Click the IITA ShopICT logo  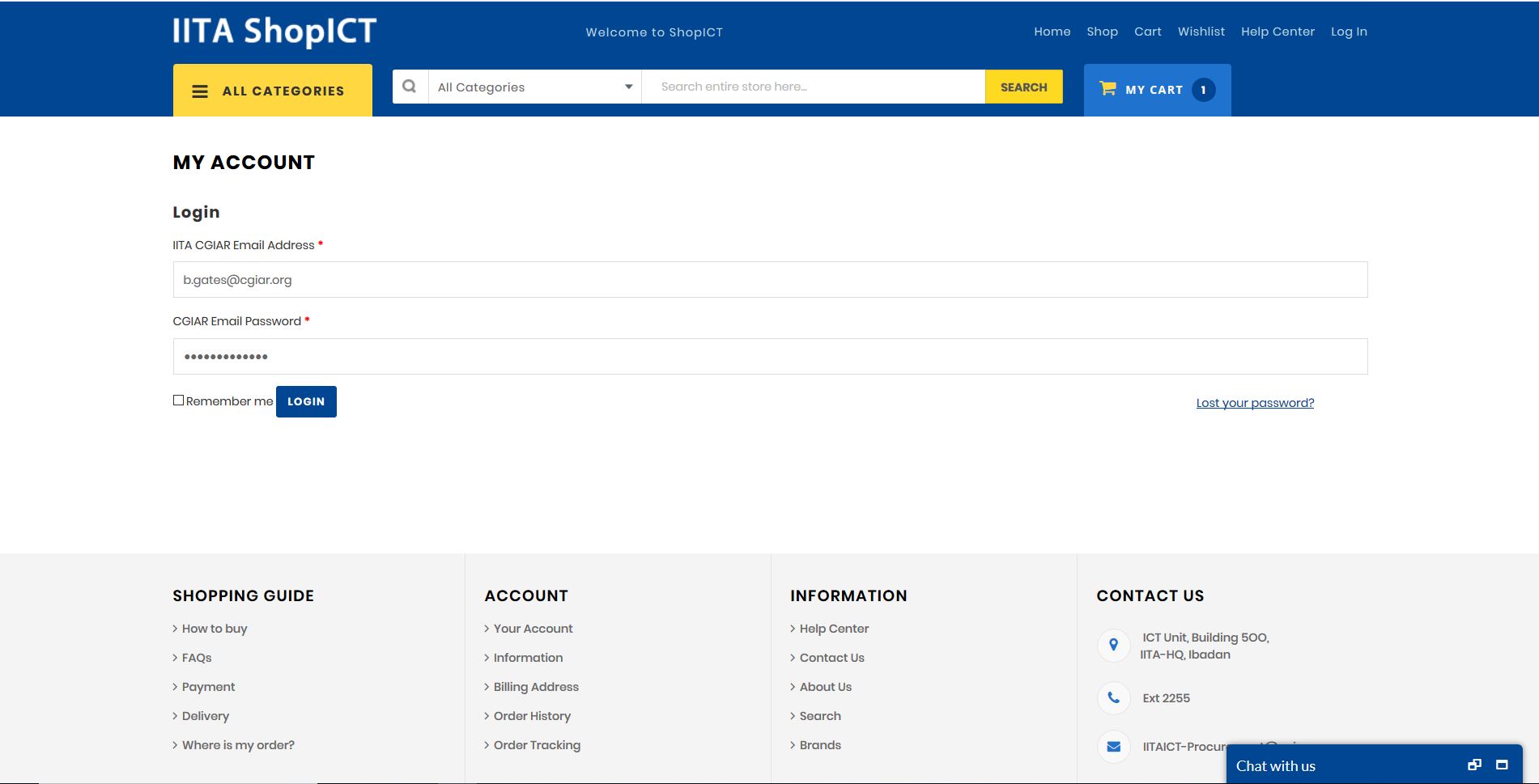coord(274,32)
